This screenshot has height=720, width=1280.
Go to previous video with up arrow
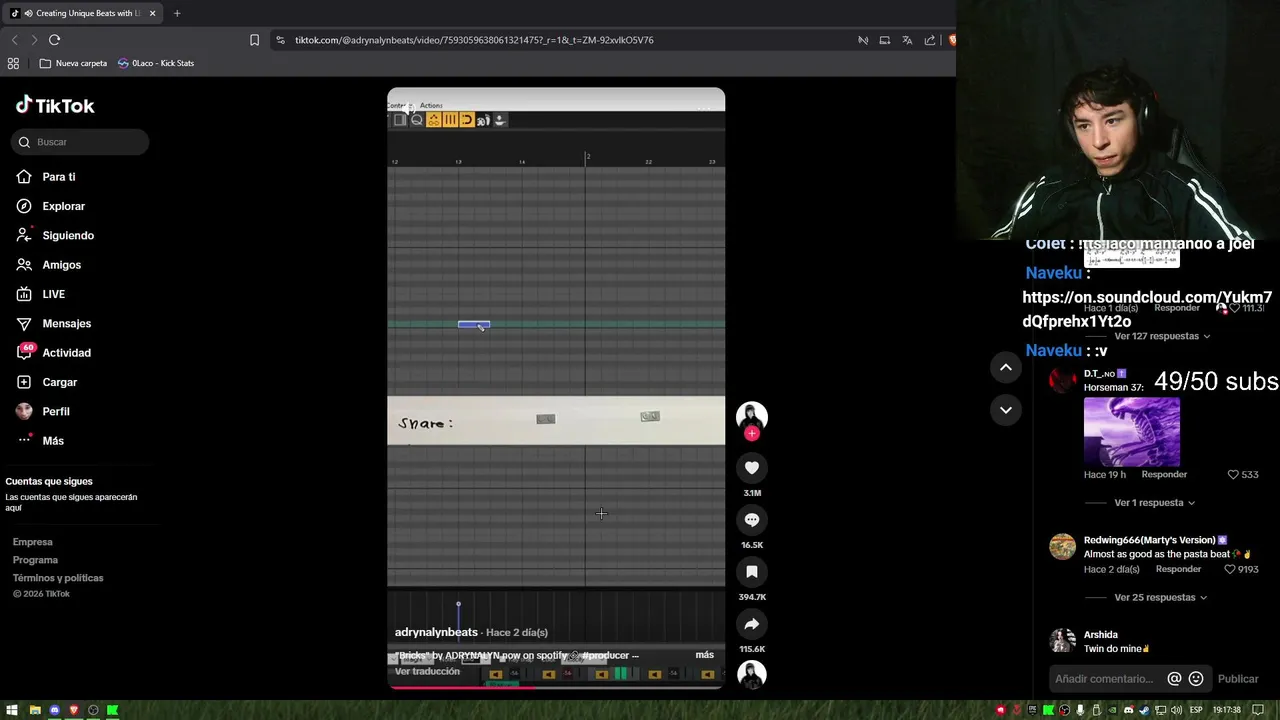(x=1006, y=367)
